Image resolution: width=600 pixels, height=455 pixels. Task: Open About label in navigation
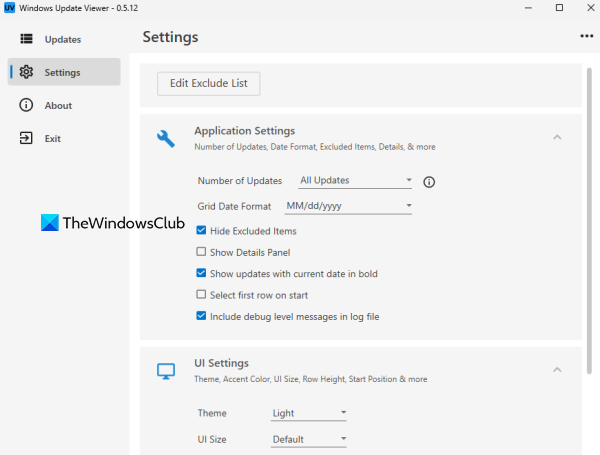point(58,106)
